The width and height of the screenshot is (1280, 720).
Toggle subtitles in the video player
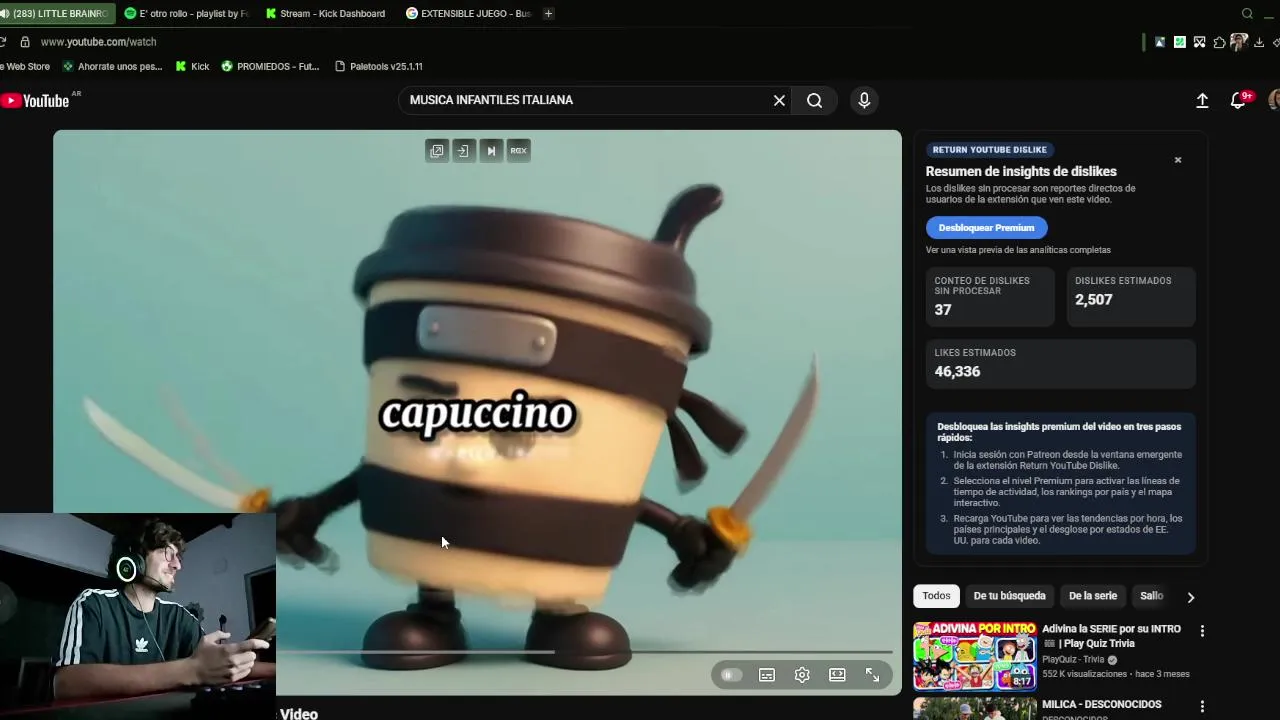click(x=767, y=675)
